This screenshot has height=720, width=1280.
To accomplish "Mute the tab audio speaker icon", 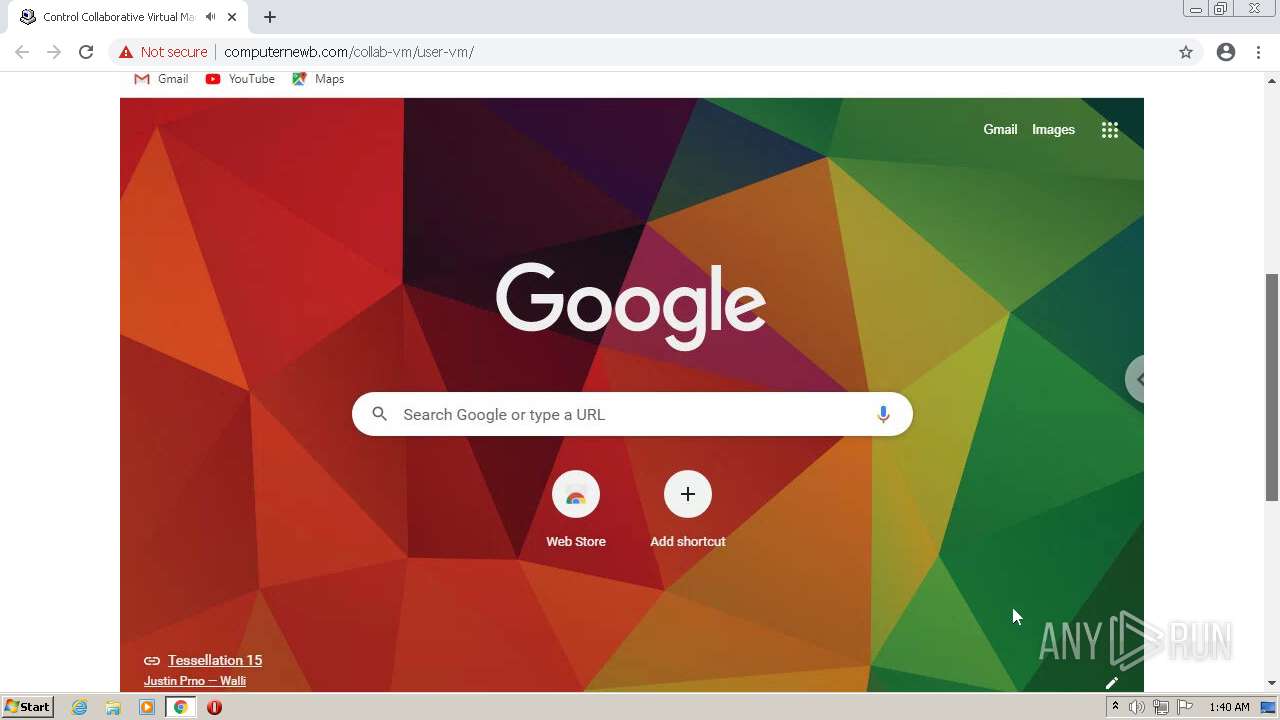I will tap(211, 17).
